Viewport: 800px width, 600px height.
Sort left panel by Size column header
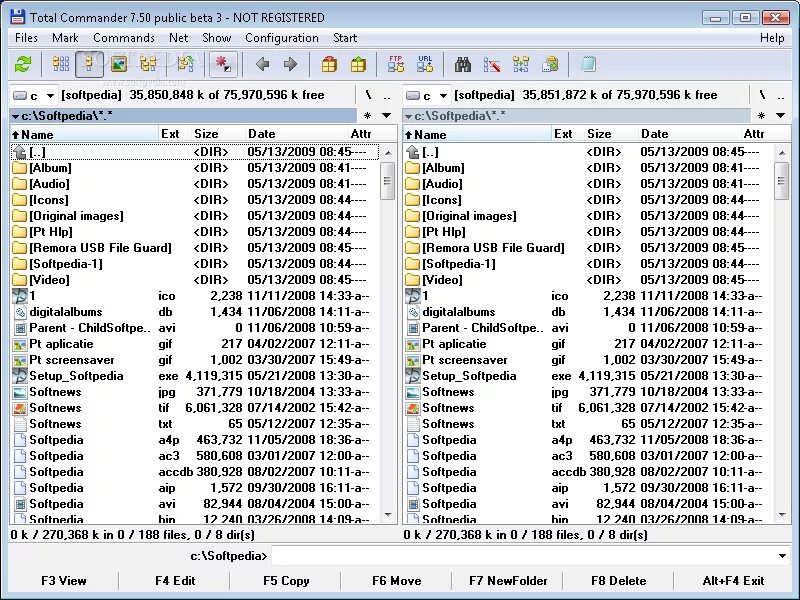point(218,134)
